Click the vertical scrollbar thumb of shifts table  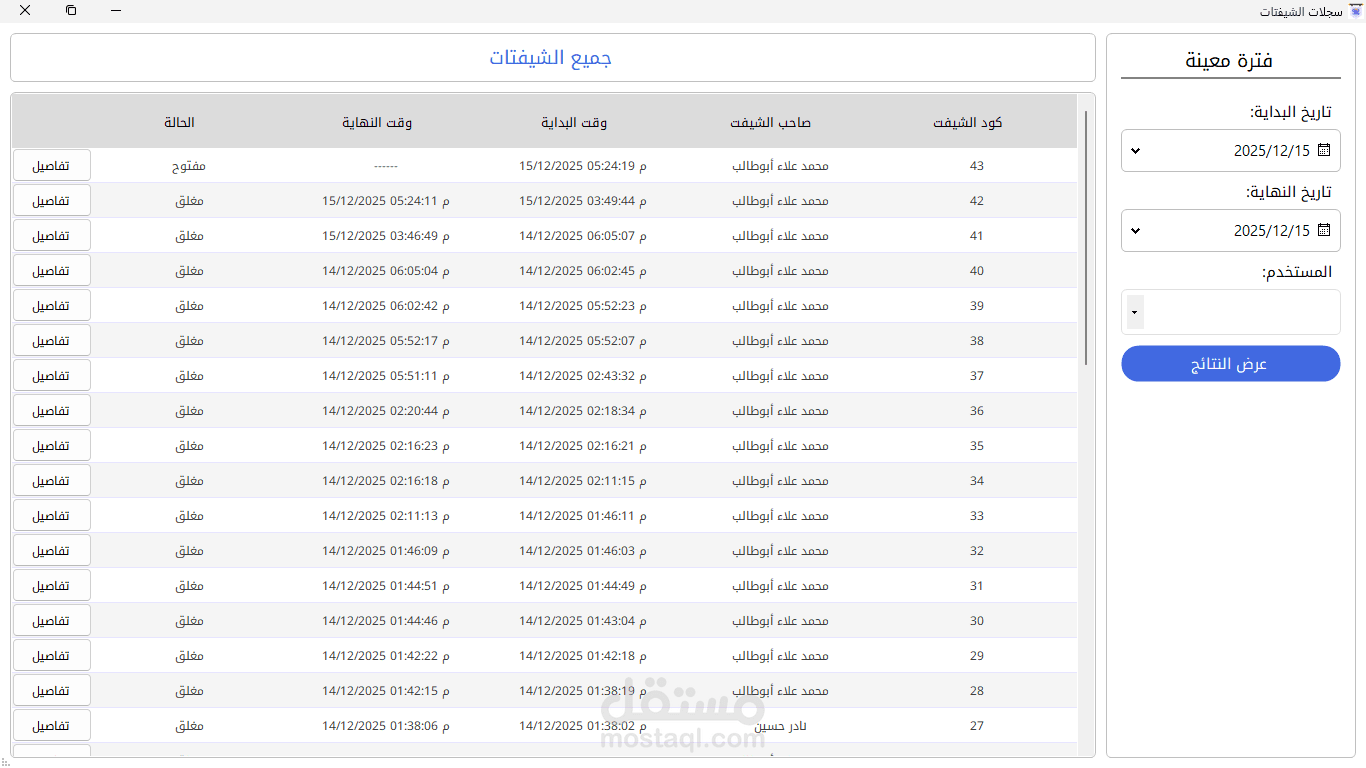point(1086,238)
